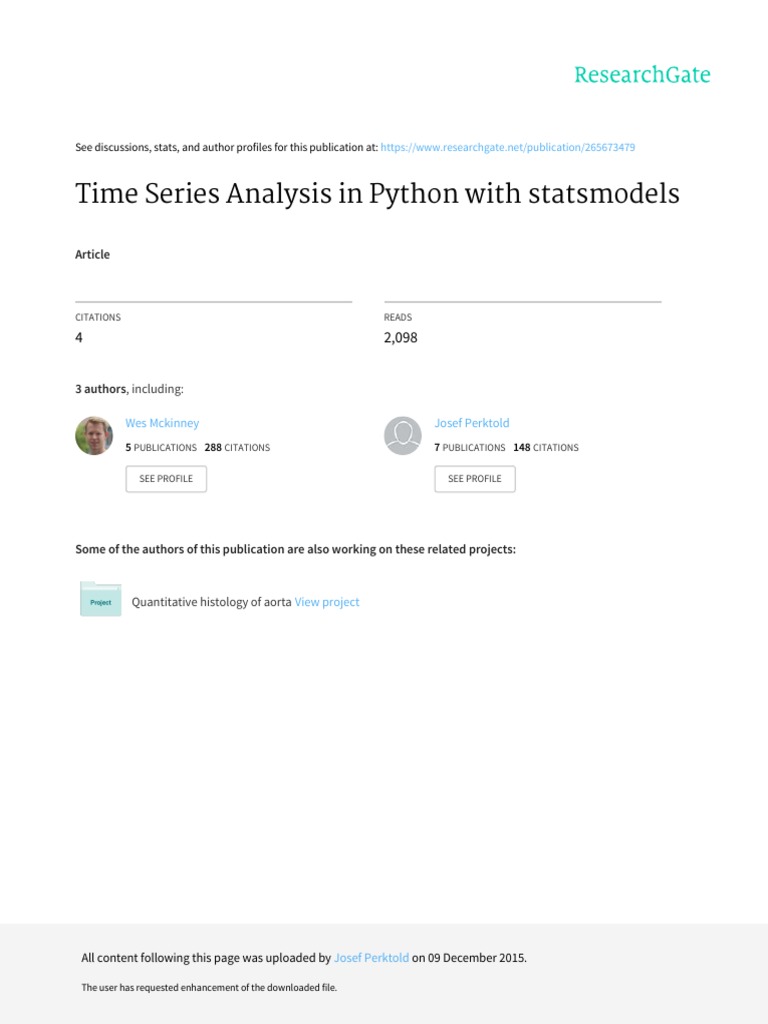The height and width of the screenshot is (1024, 768).
Task: Click Wes Mckinney's profile photo
Action: click(x=94, y=436)
